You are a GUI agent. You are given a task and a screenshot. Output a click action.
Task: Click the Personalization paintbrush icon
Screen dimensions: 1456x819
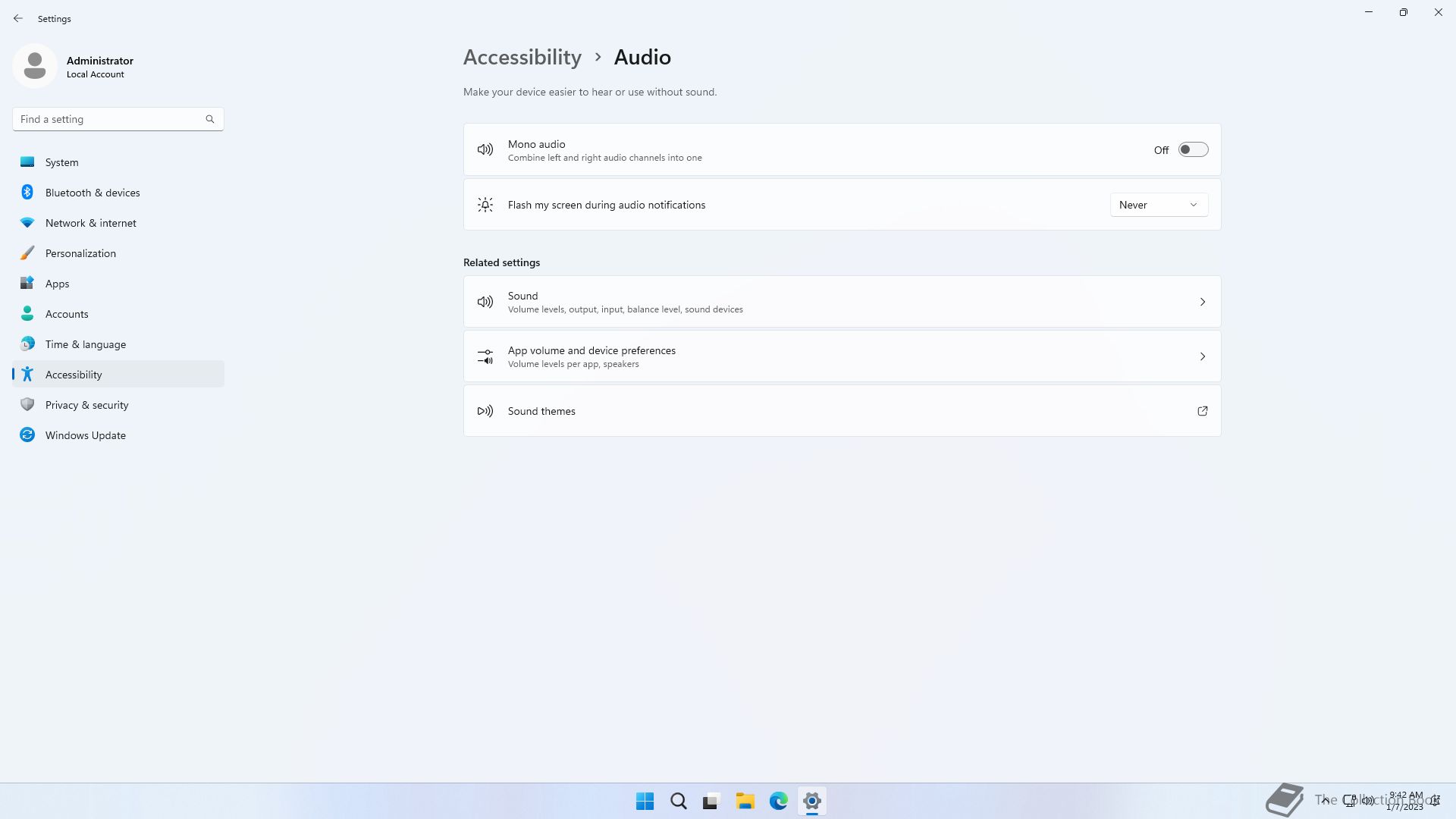[x=27, y=253]
